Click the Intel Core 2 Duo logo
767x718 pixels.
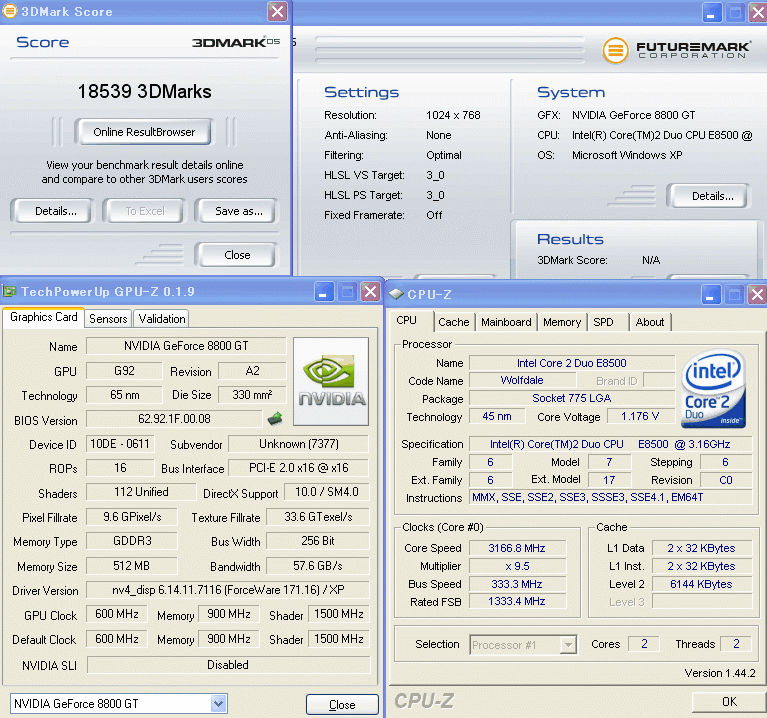713,388
